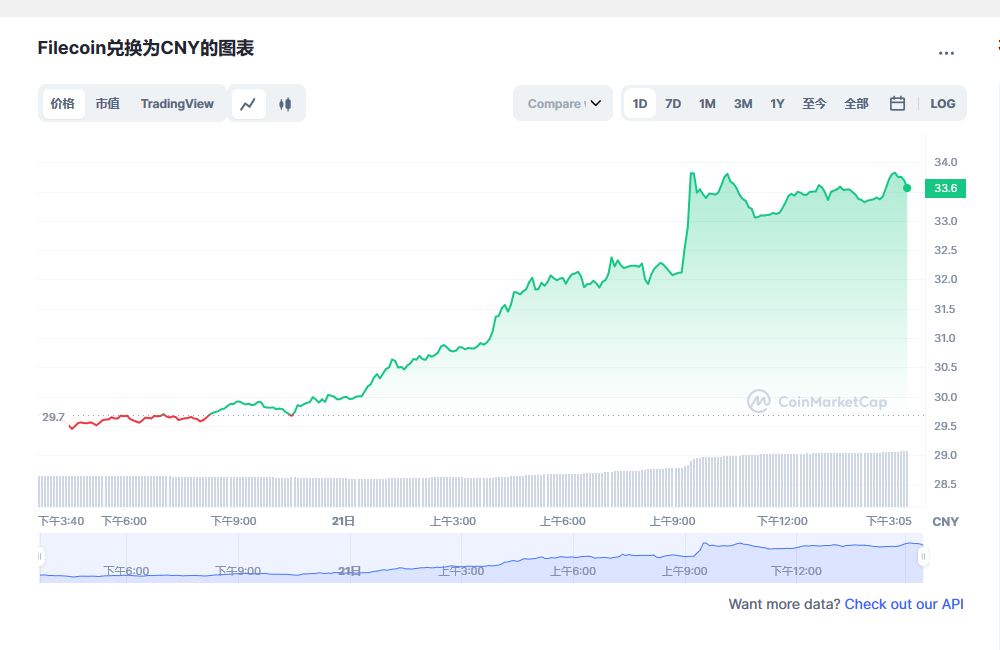Toggle LOG scale on the chart

coord(943,104)
